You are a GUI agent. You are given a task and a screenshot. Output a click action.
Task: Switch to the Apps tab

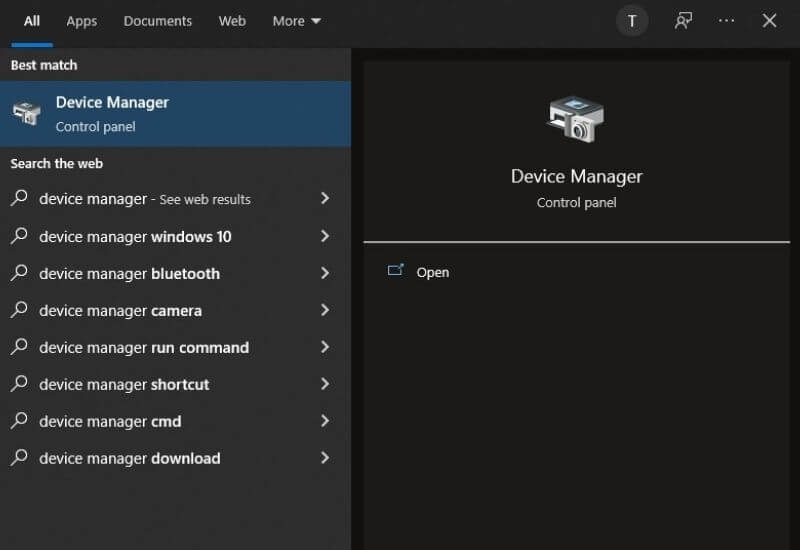82,21
